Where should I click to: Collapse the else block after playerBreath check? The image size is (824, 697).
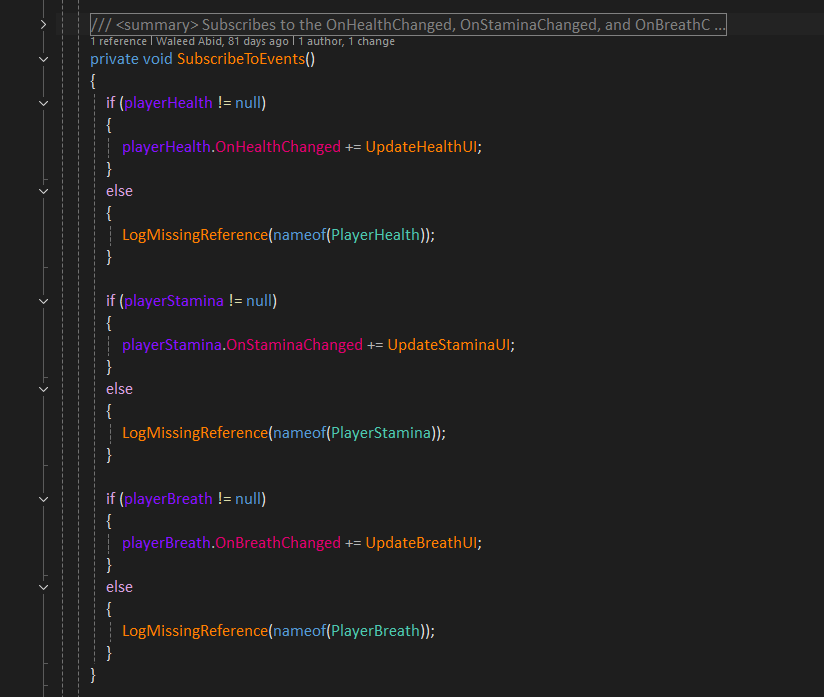click(x=42, y=587)
